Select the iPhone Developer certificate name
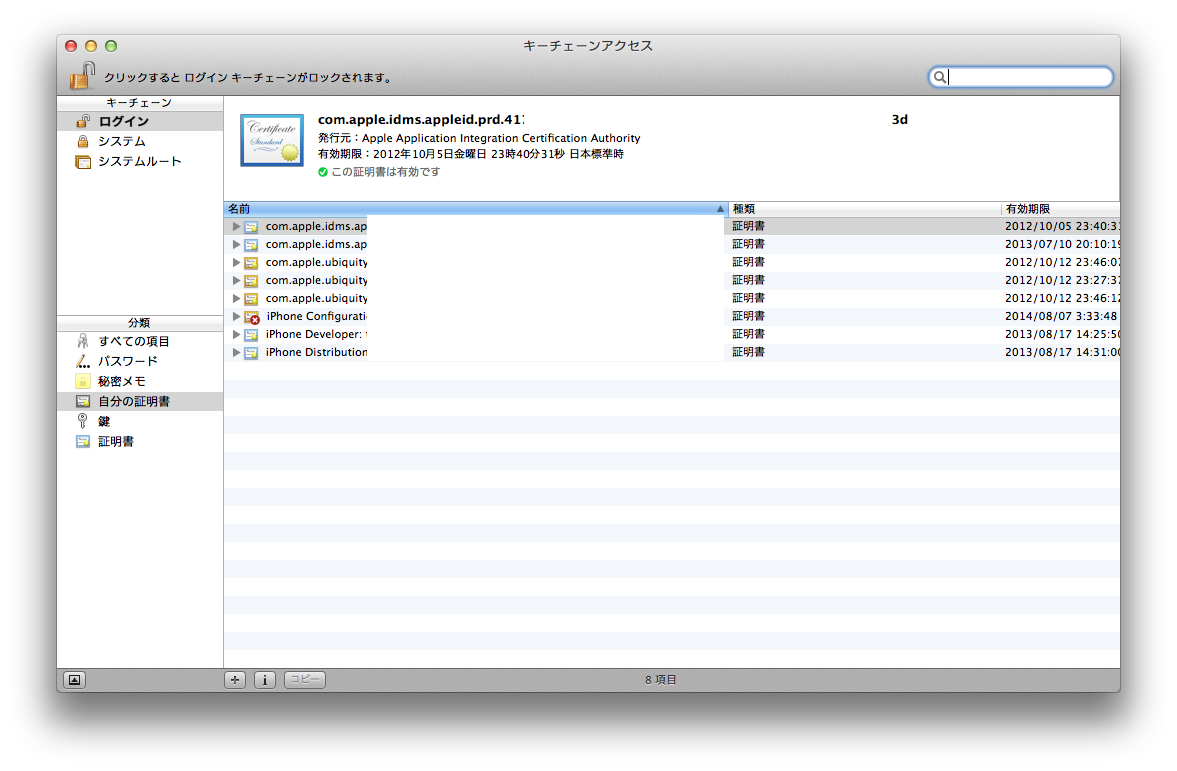Image resolution: width=1177 pixels, height=771 pixels. click(x=316, y=334)
